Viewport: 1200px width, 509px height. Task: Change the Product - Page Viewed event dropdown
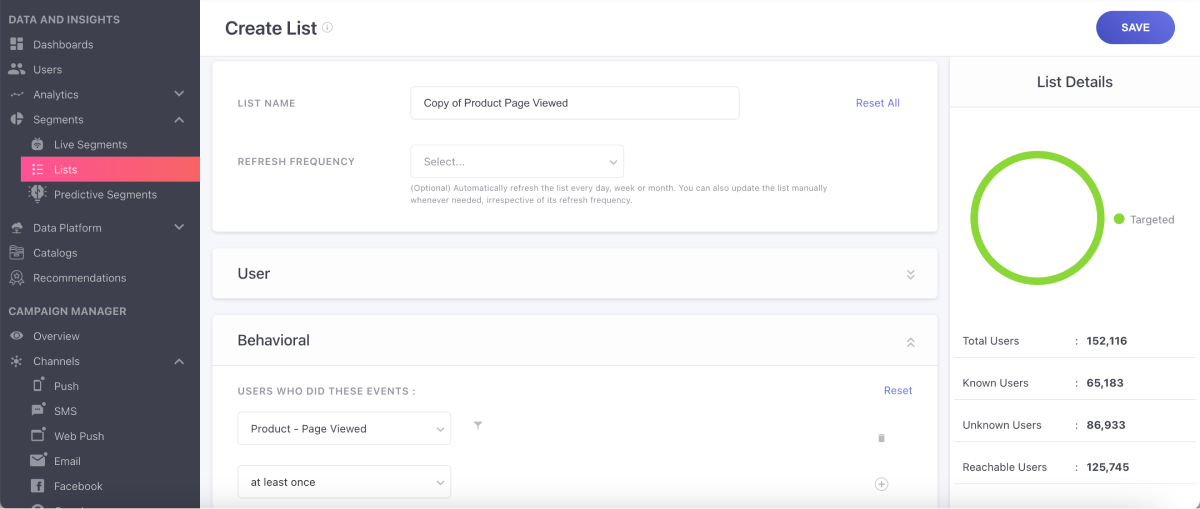click(344, 429)
